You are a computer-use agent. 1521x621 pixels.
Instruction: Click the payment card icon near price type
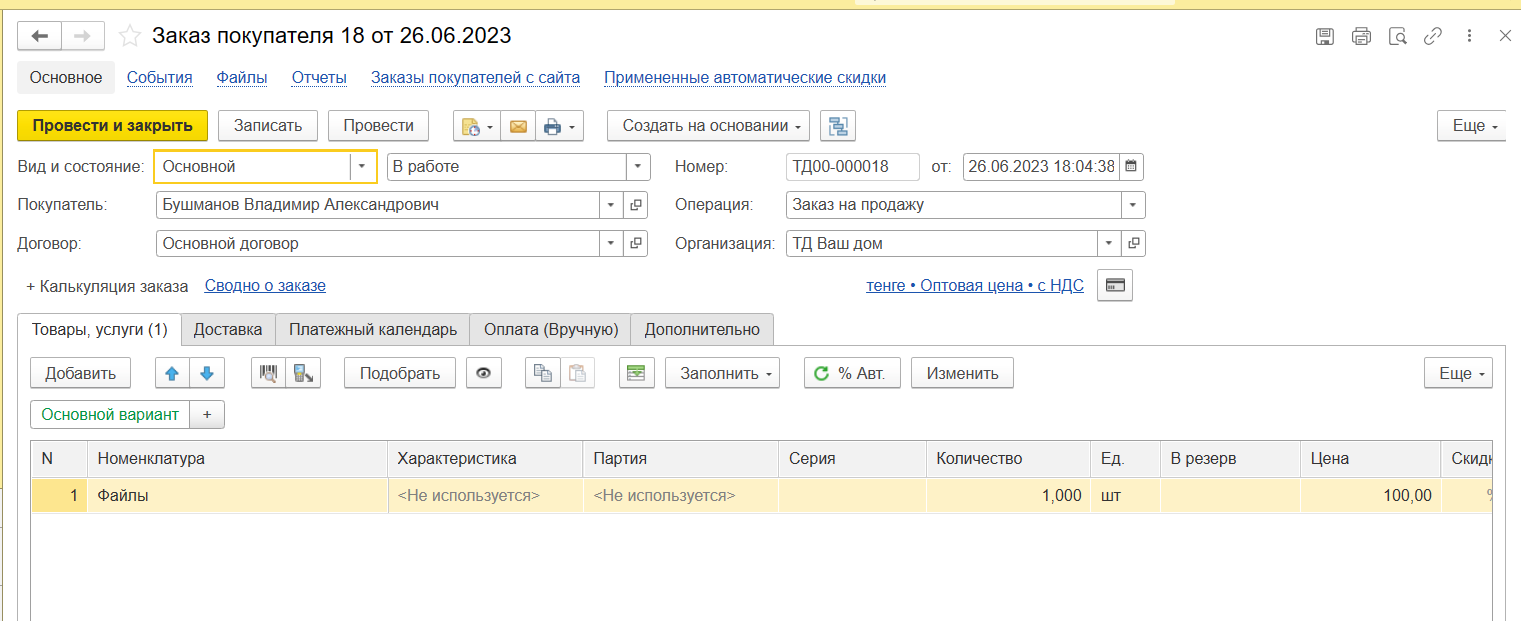pyautogui.click(x=1115, y=286)
